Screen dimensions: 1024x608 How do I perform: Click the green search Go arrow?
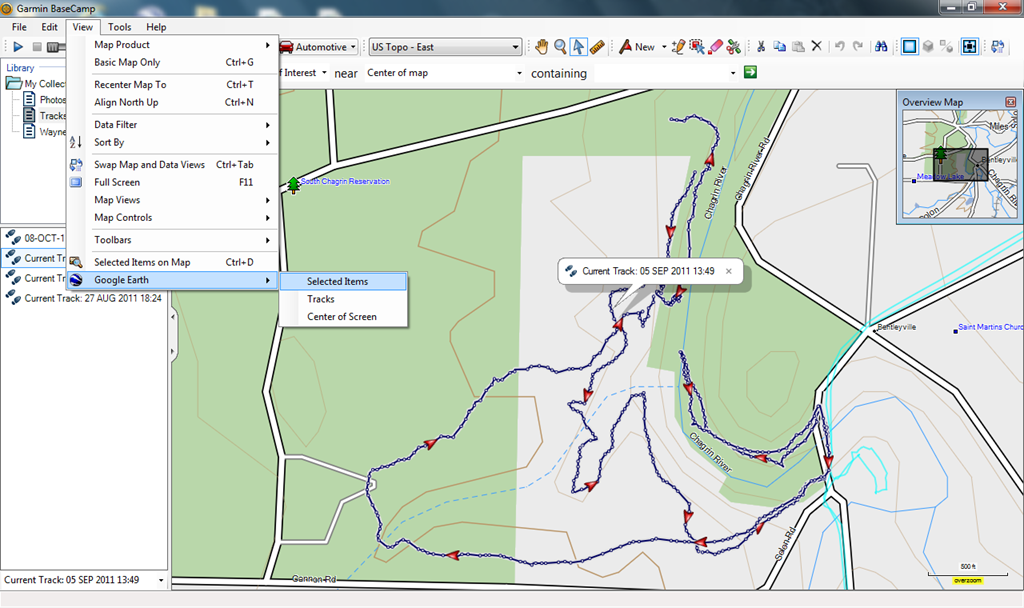click(x=750, y=73)
